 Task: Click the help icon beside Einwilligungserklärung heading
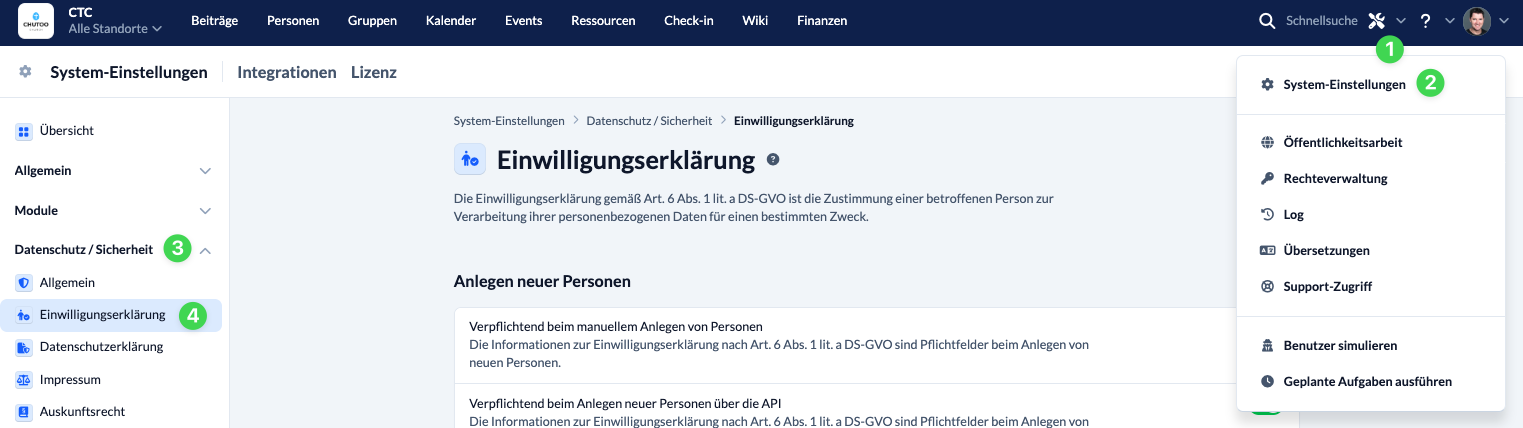coord(772,159)
